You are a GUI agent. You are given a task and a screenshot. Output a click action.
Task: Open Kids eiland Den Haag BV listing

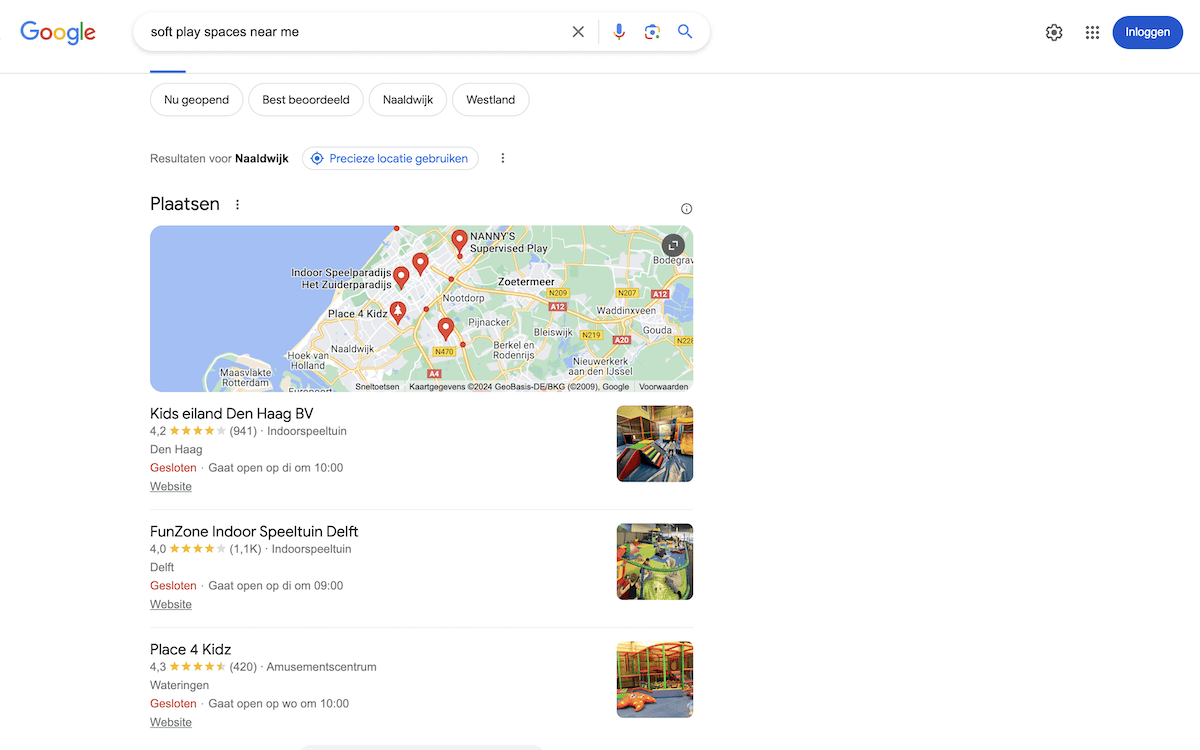(x=232, y=413)
